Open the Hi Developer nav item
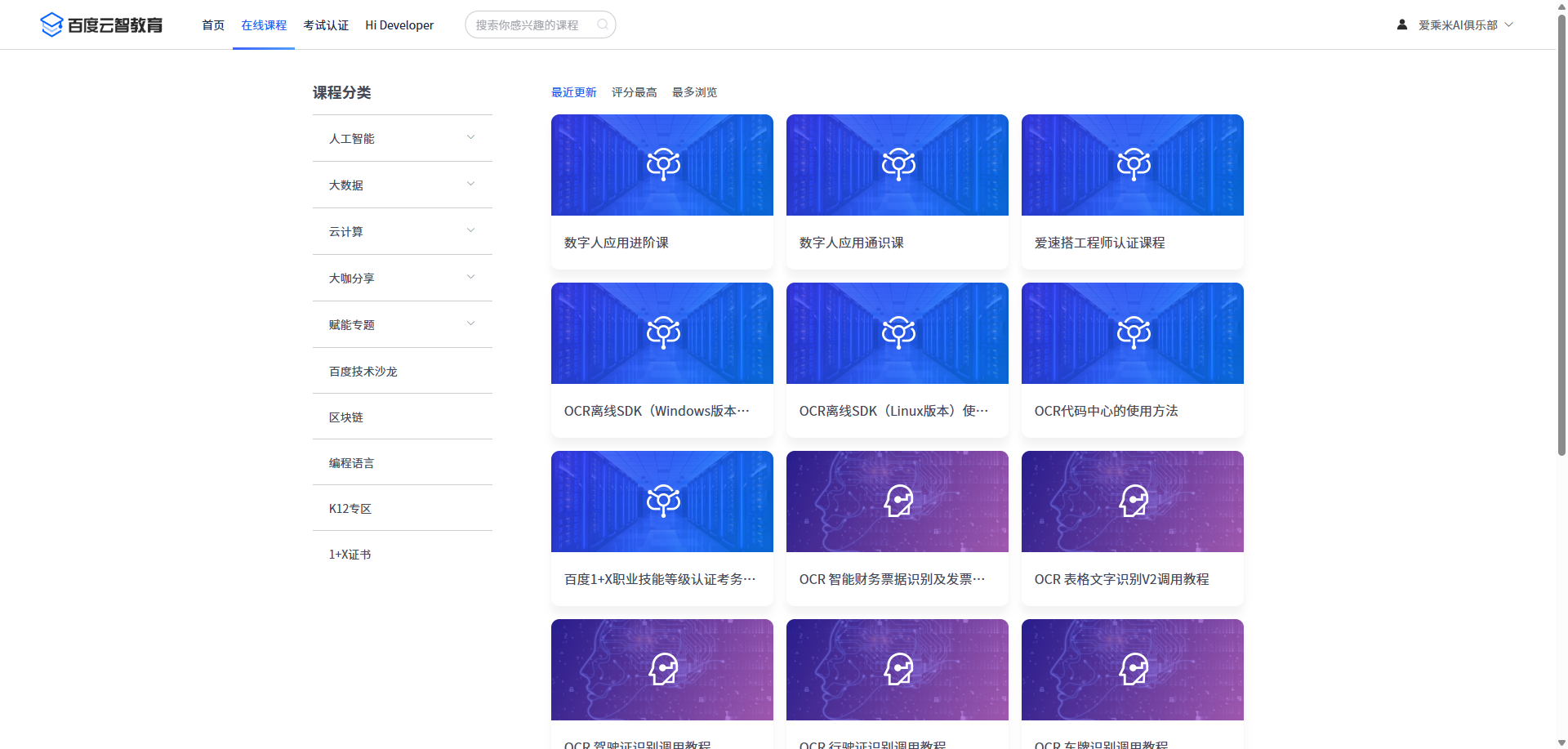Viewport: 1568px width, 749px height. 399,25
